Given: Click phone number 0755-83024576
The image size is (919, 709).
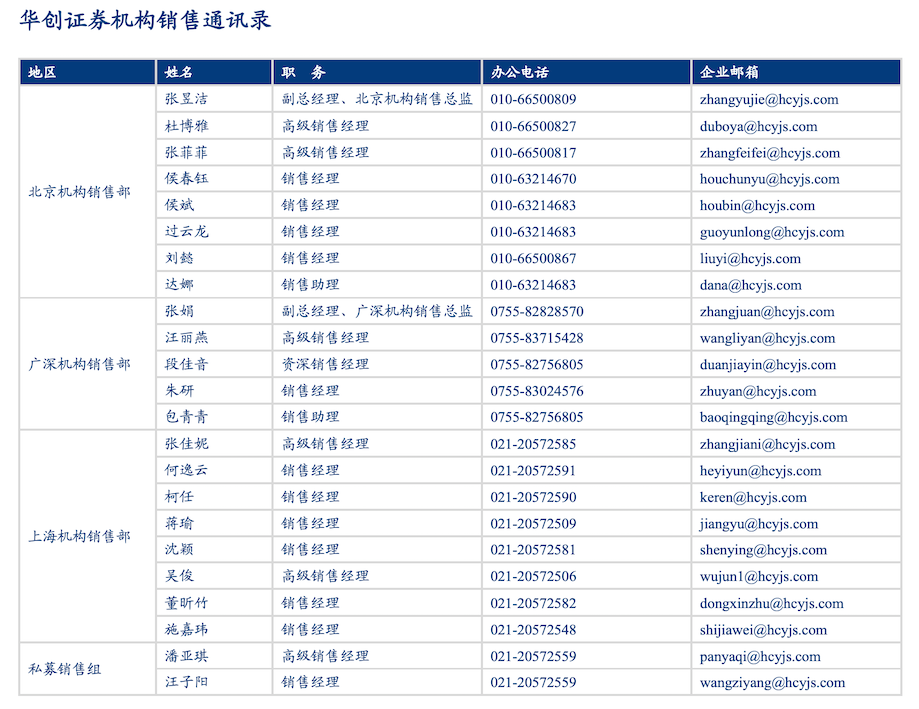Looking at the screenshot, I should 537,391.
